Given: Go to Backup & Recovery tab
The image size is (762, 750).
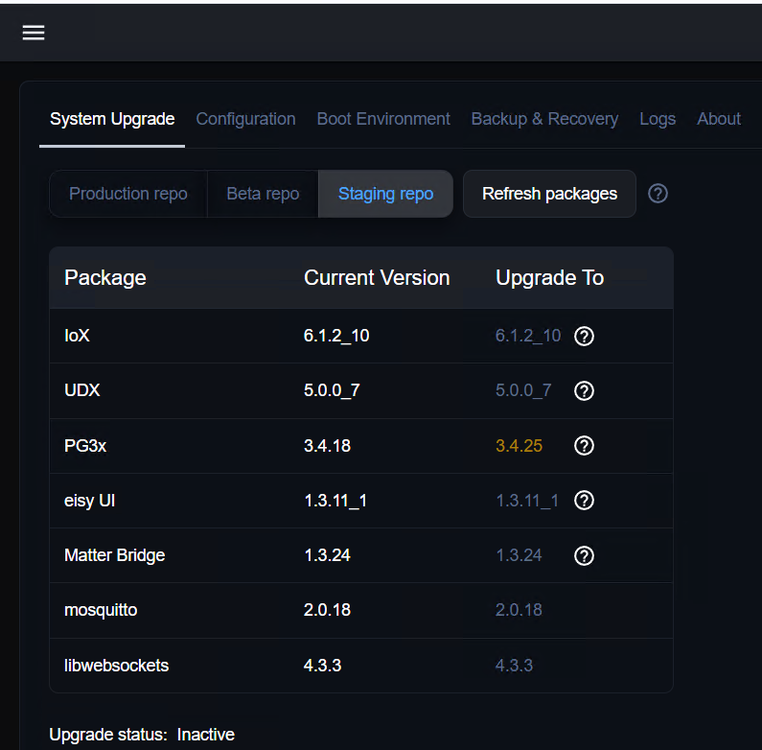Looking at the screenshot, I should click(x=545, y=119).
